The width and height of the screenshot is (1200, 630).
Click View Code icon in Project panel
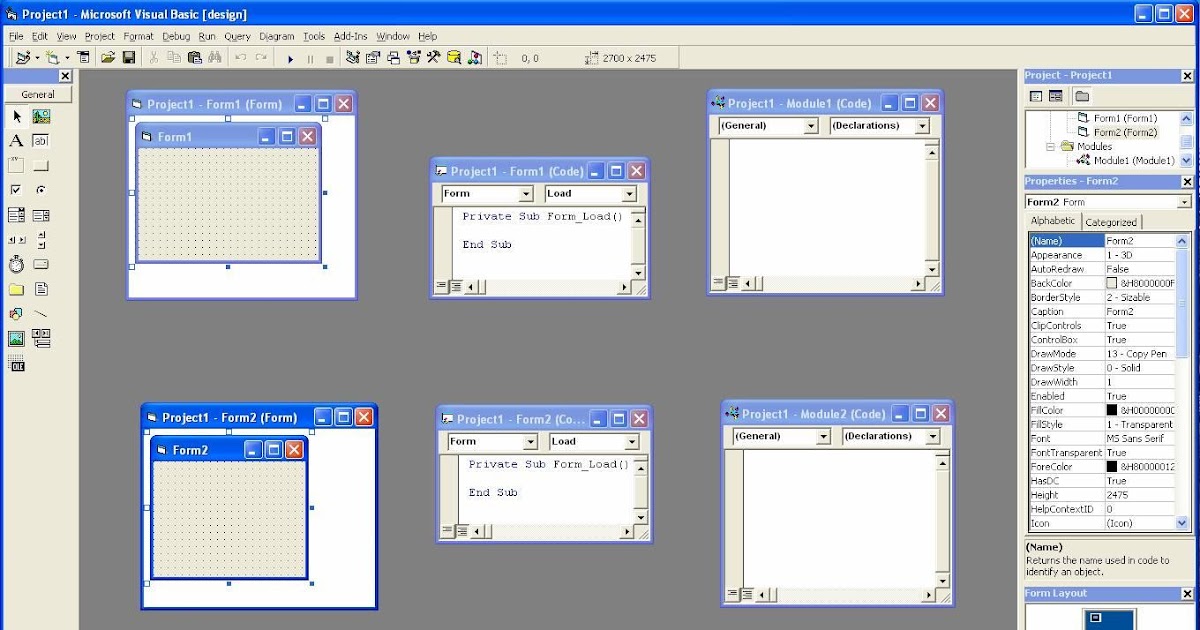pyautogui.click(x=1036, y=96)
